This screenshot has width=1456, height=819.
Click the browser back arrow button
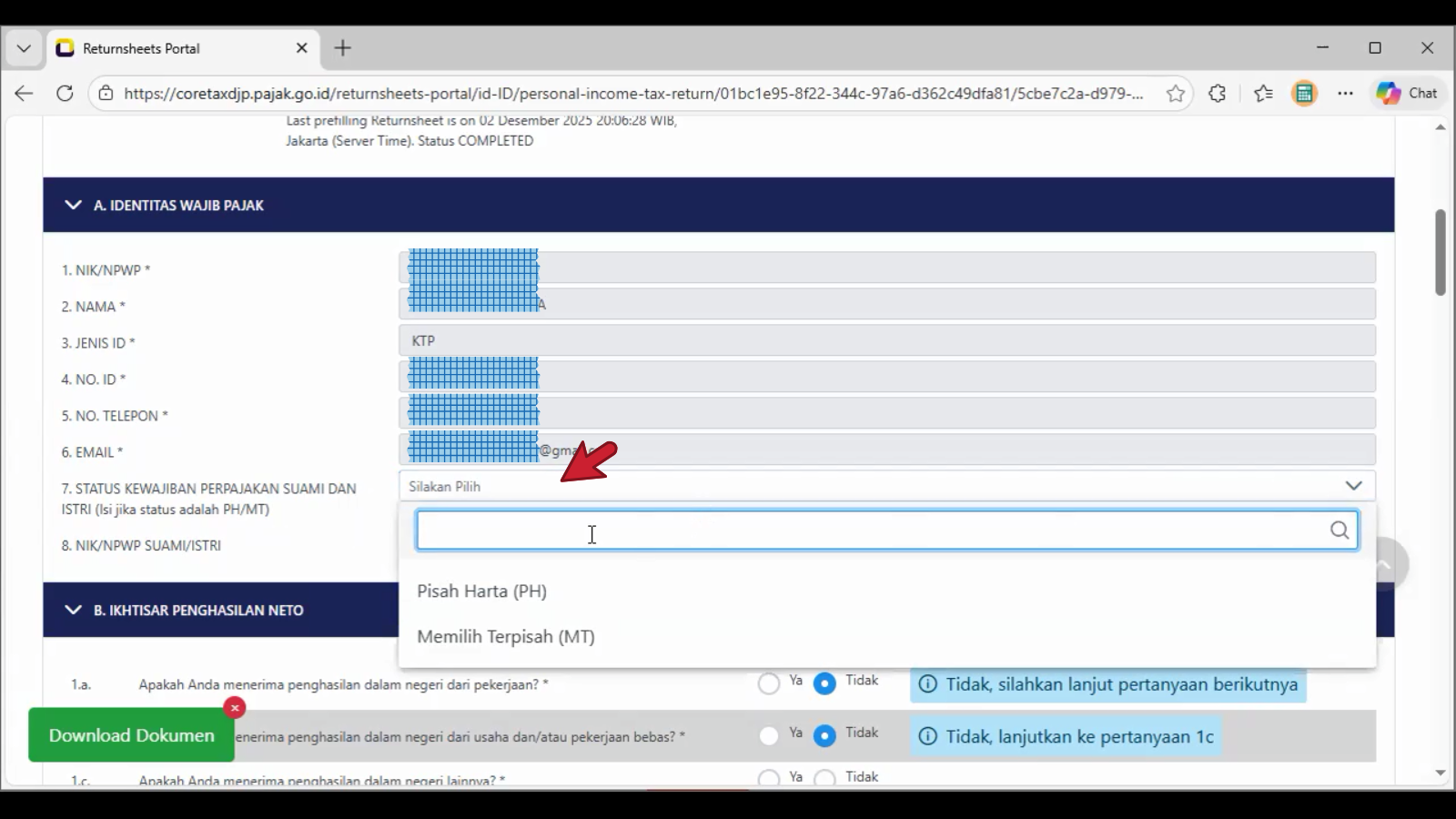[x=24, y=93]
